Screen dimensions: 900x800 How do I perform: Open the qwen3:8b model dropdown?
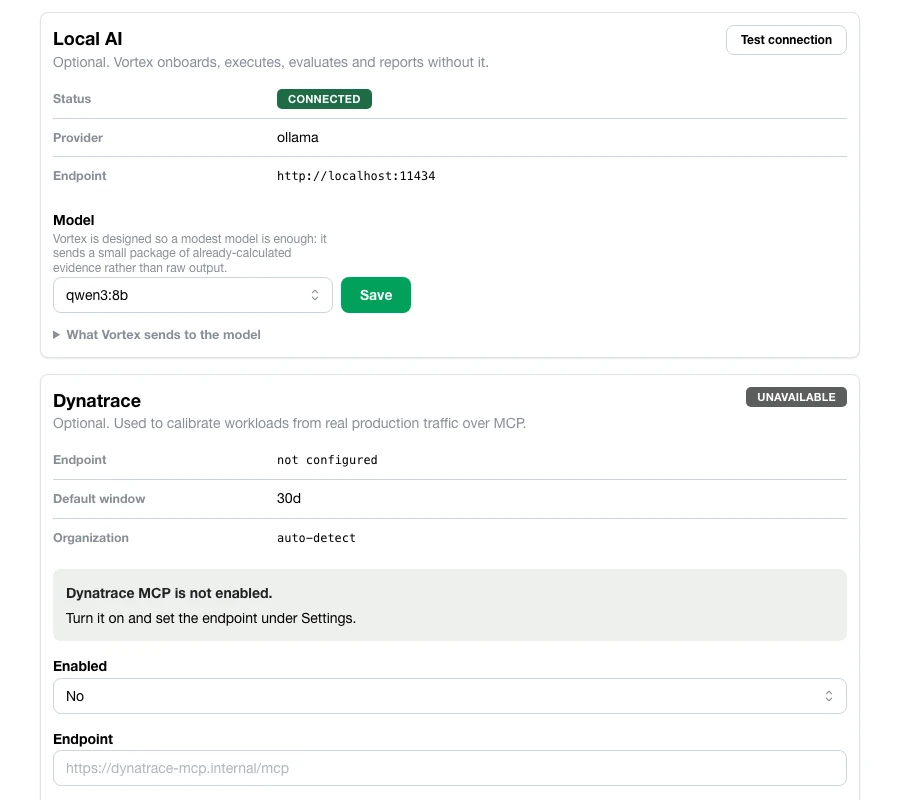coord(193,295)
